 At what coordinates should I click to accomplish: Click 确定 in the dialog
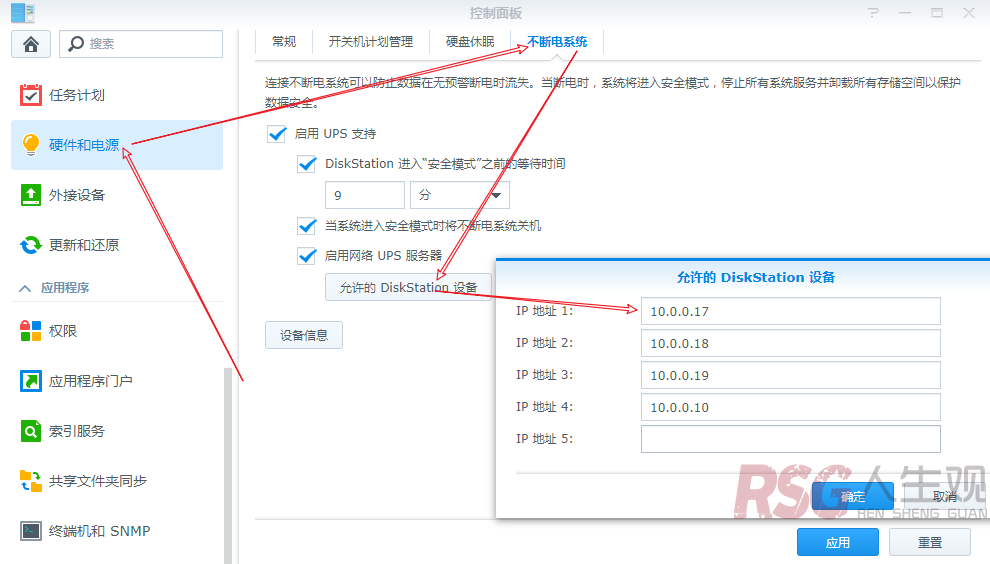[853, 496]
